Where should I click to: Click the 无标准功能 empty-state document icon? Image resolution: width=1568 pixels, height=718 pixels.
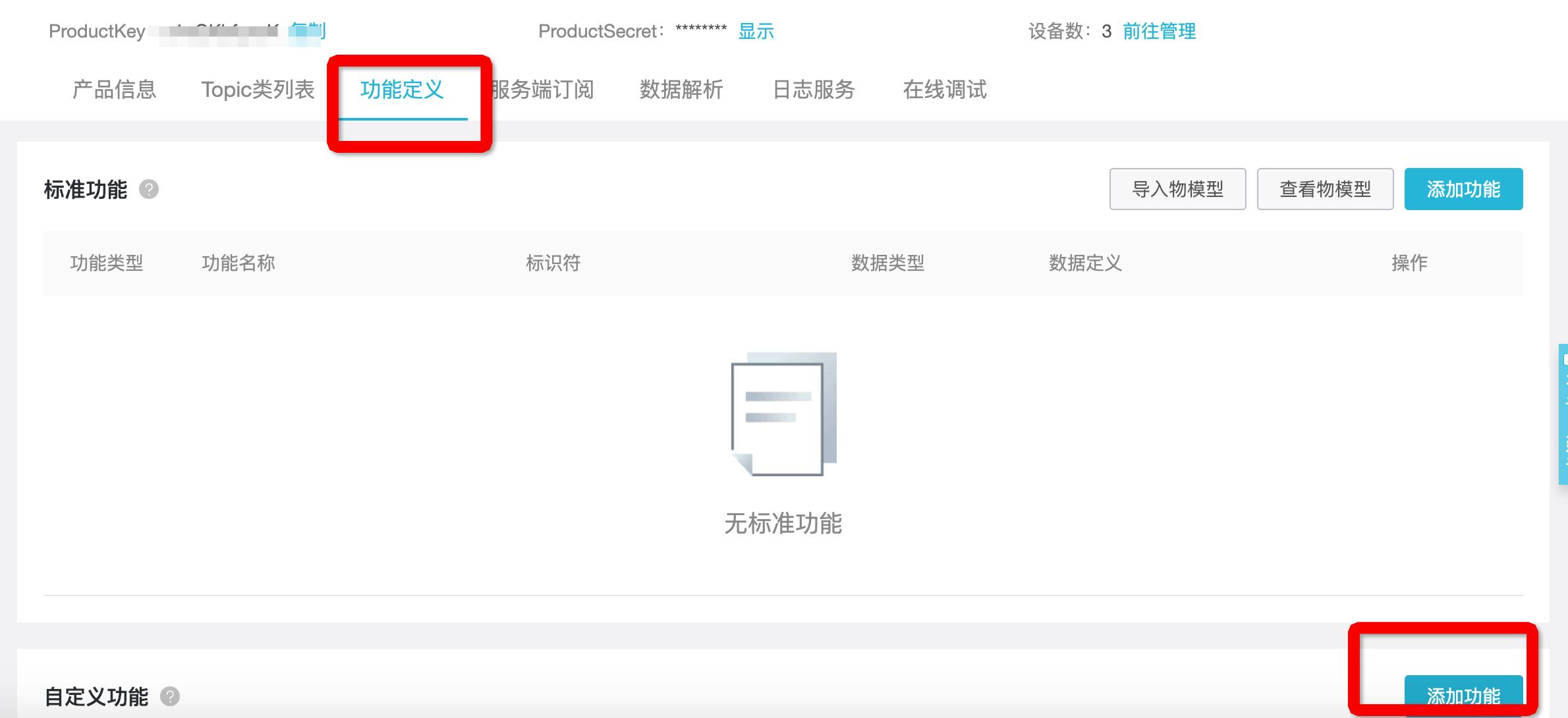[783, 415]
